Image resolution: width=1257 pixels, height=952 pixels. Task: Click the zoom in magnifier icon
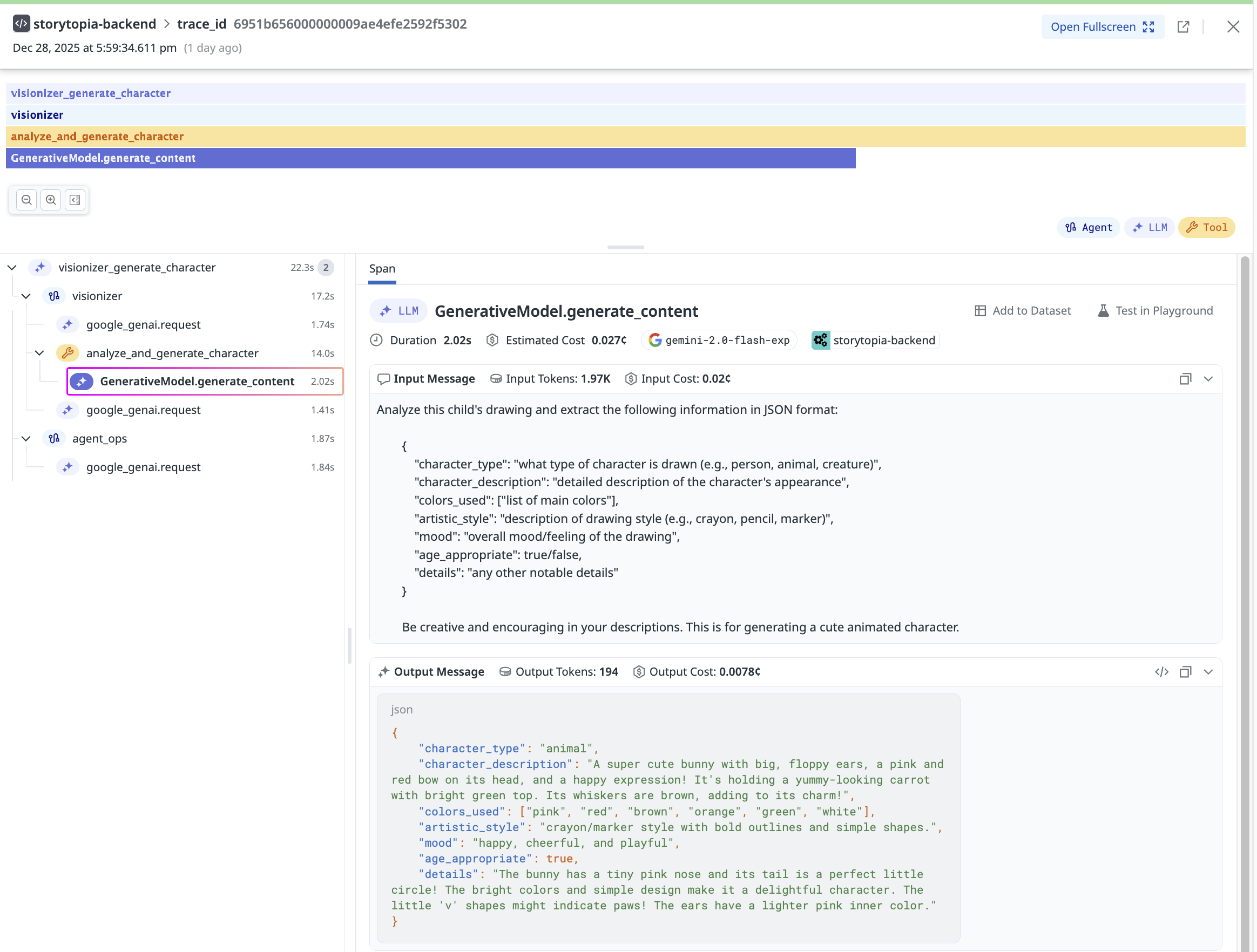(51, 200)
